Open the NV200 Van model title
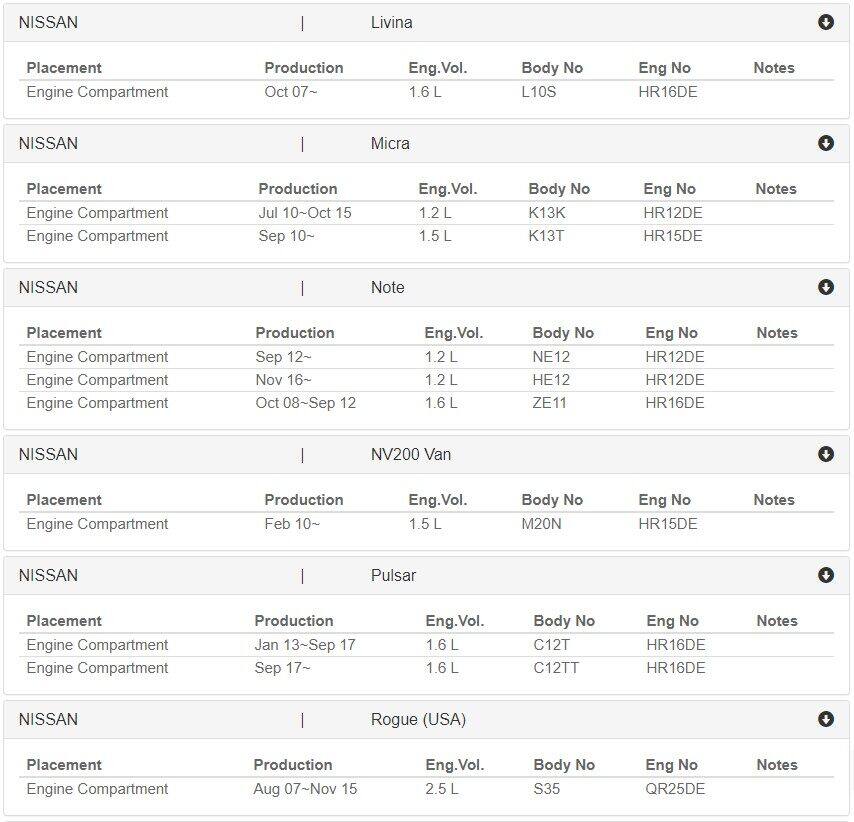 (411, 454)
